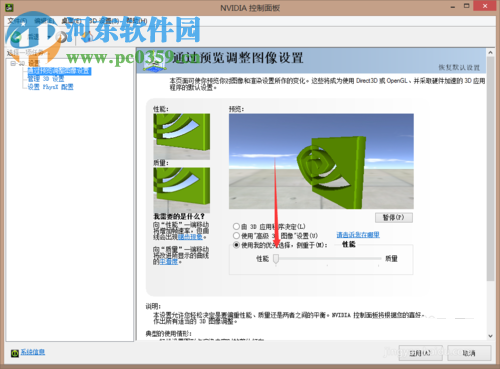500x369 pixels.
Task: Open the 系统信息 link
Action: (33, 352)
